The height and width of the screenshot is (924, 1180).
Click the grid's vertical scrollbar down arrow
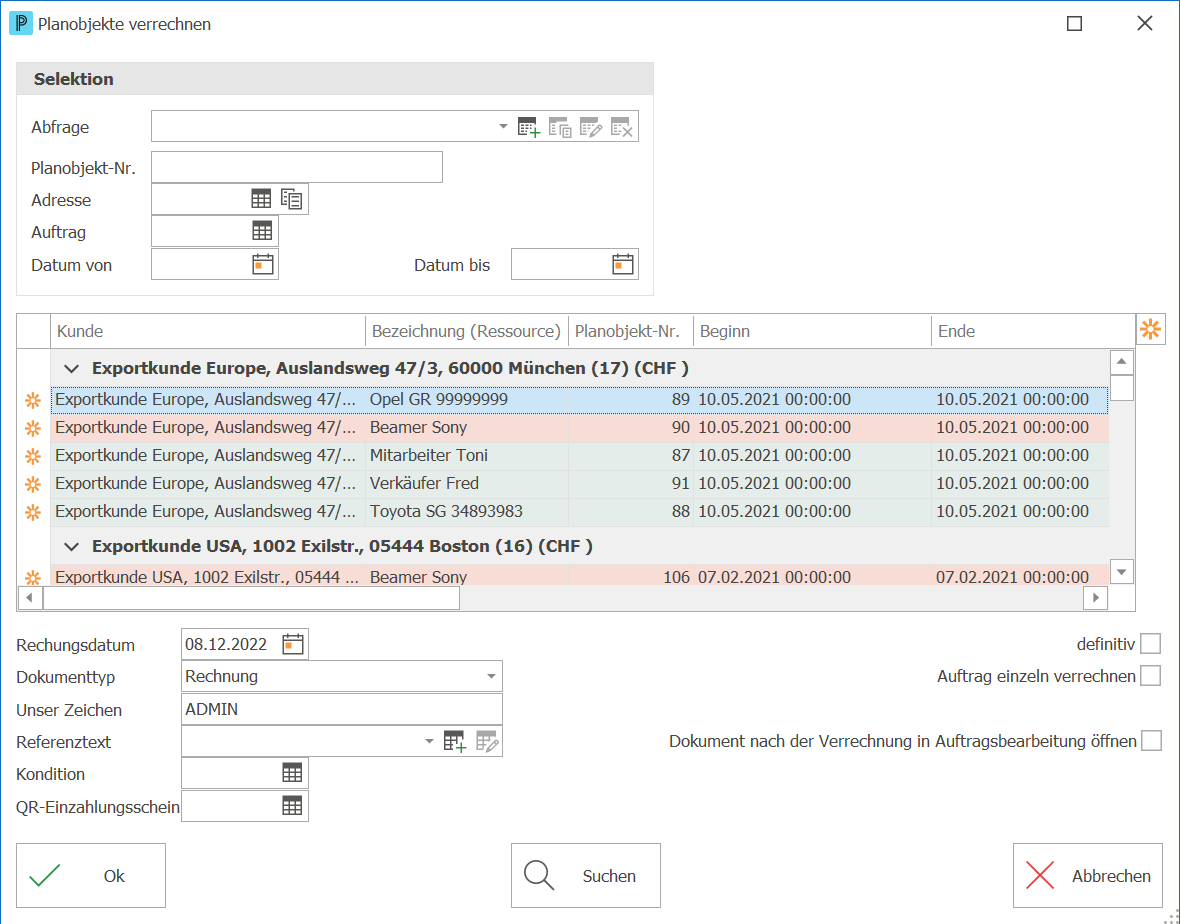pos(1121,572)
